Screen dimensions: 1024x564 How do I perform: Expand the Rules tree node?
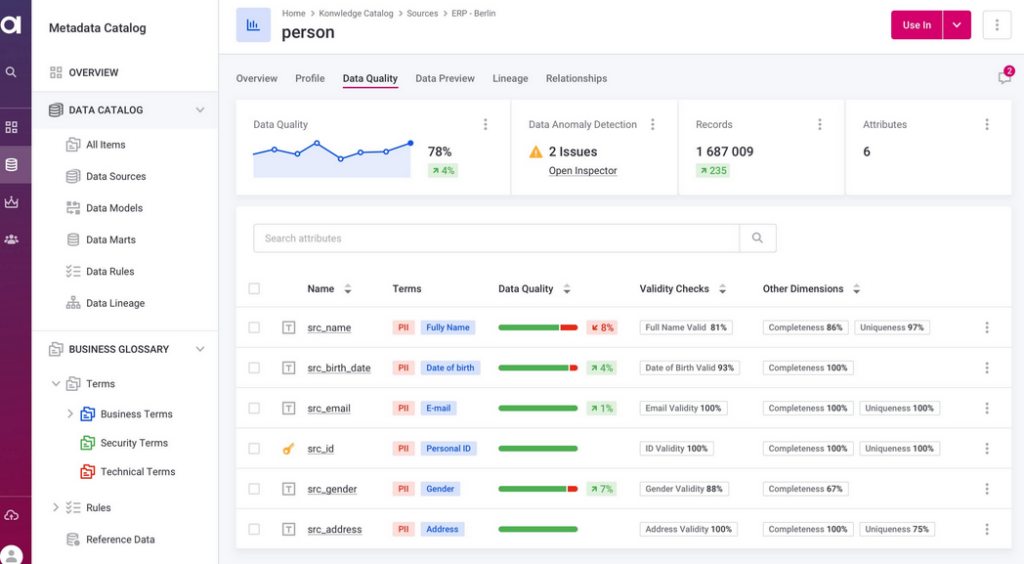point(56,507)
